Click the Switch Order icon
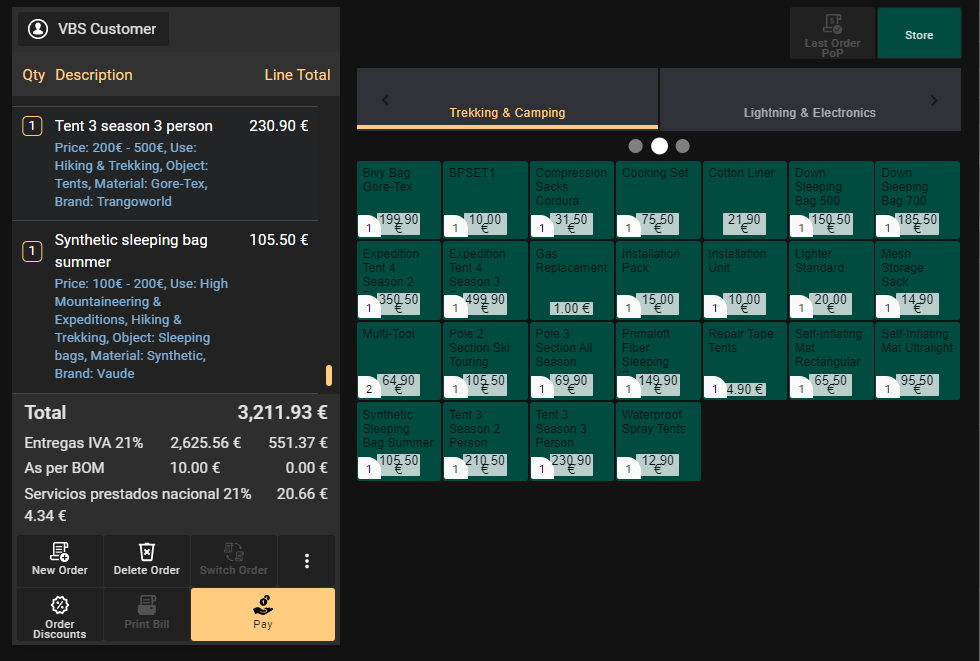 (234, 552)
